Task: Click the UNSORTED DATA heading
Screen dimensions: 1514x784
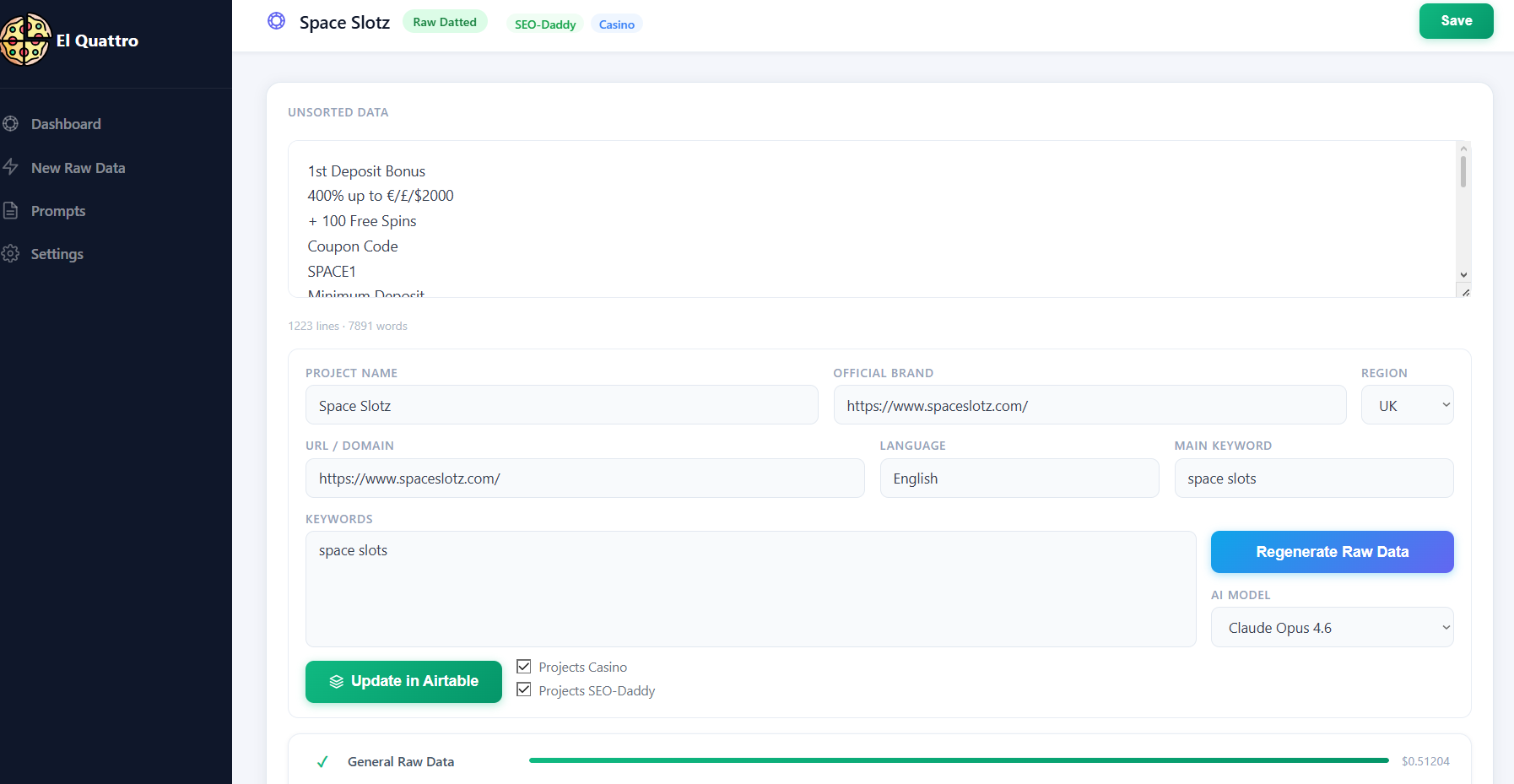Action: coord(338,112)
